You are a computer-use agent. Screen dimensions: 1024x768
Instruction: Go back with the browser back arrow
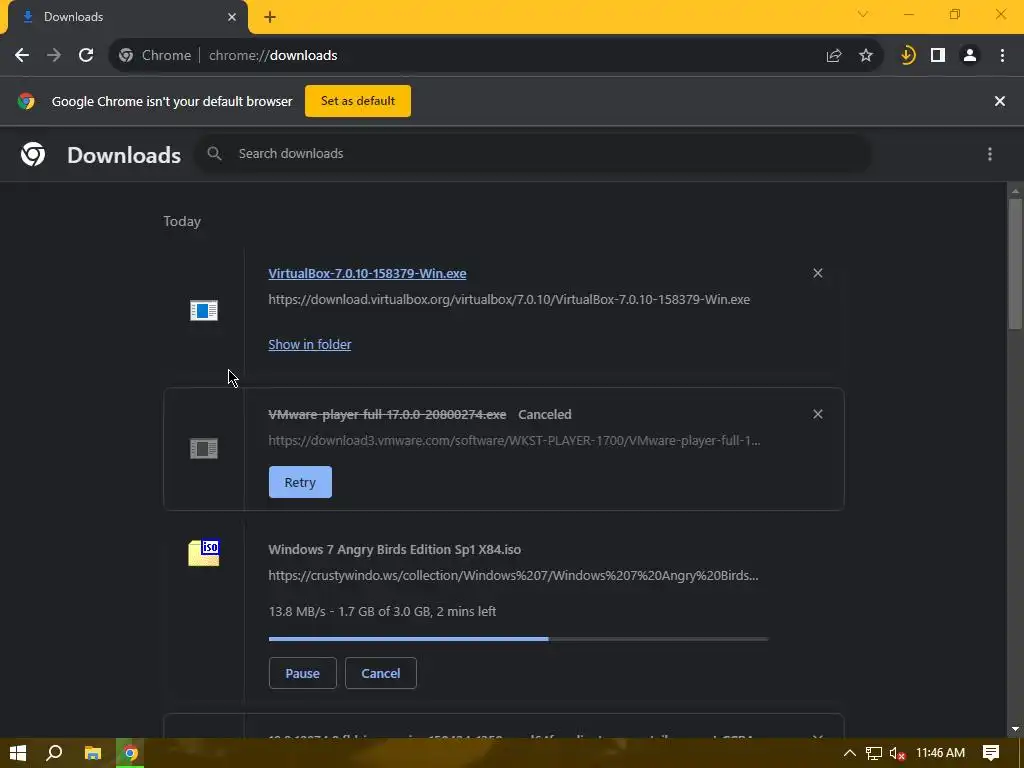[x=22, y=56]
